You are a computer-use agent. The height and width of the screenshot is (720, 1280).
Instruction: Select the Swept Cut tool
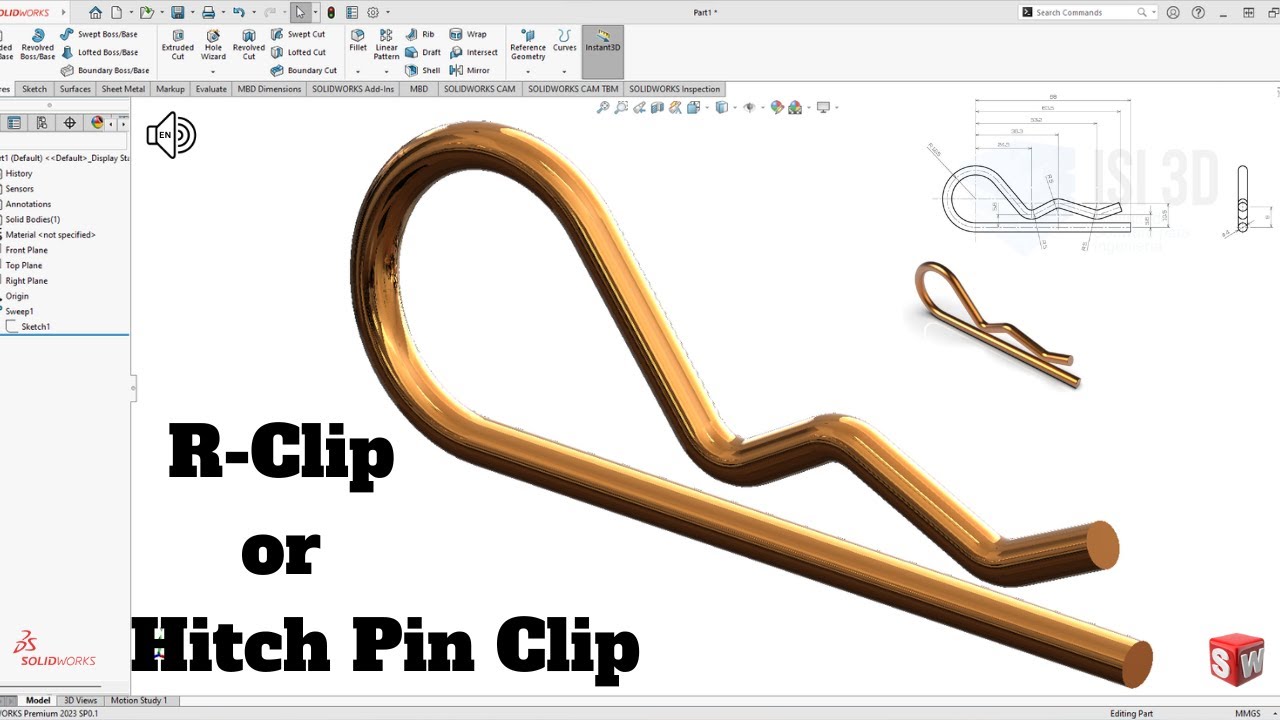point(298,34)
